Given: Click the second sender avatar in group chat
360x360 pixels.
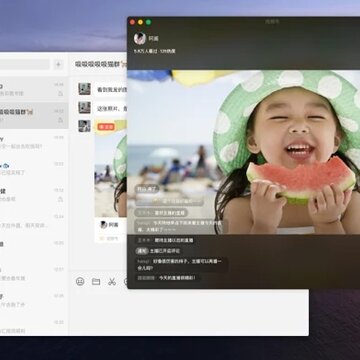Looking at the screenshot, I should tap(84, 107).
